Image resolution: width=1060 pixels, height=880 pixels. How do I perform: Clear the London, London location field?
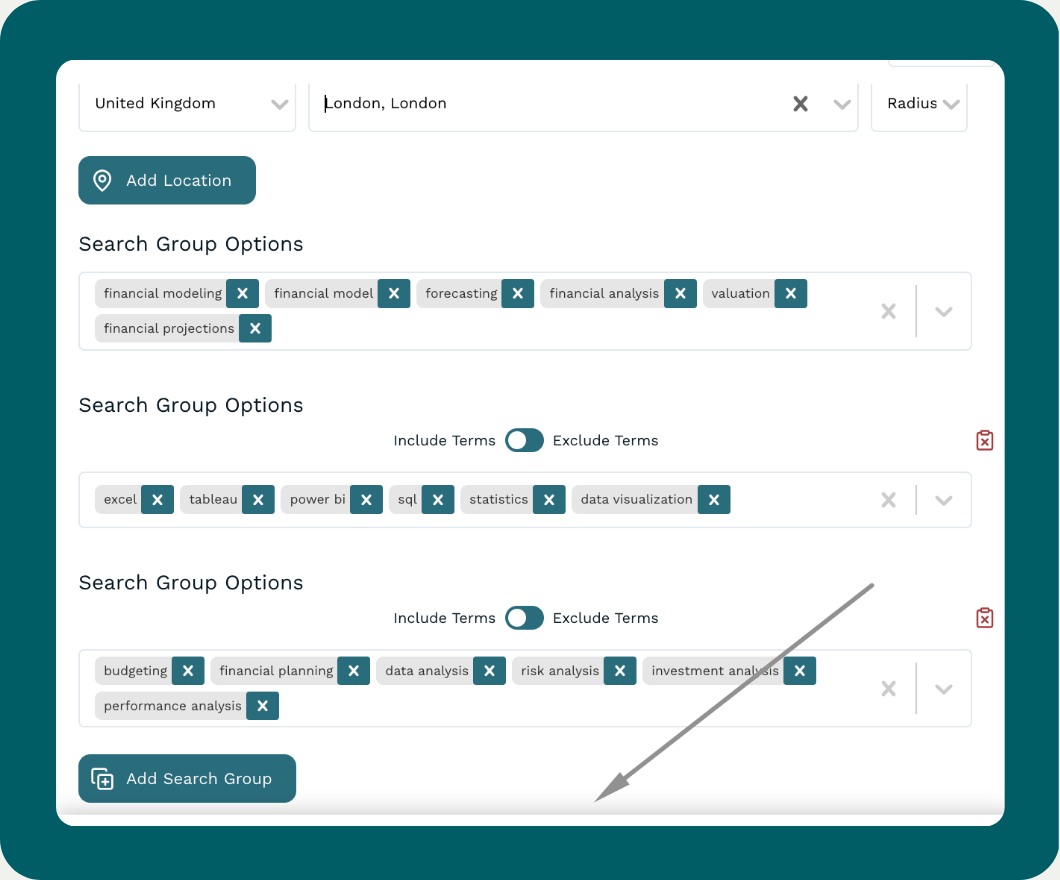(x=800, y=104)
